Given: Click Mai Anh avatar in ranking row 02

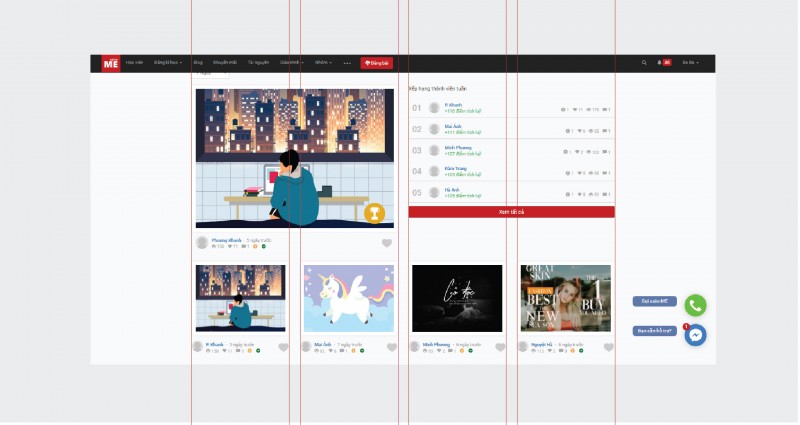Looking at the screenshot, I should (x=434, y=129).
